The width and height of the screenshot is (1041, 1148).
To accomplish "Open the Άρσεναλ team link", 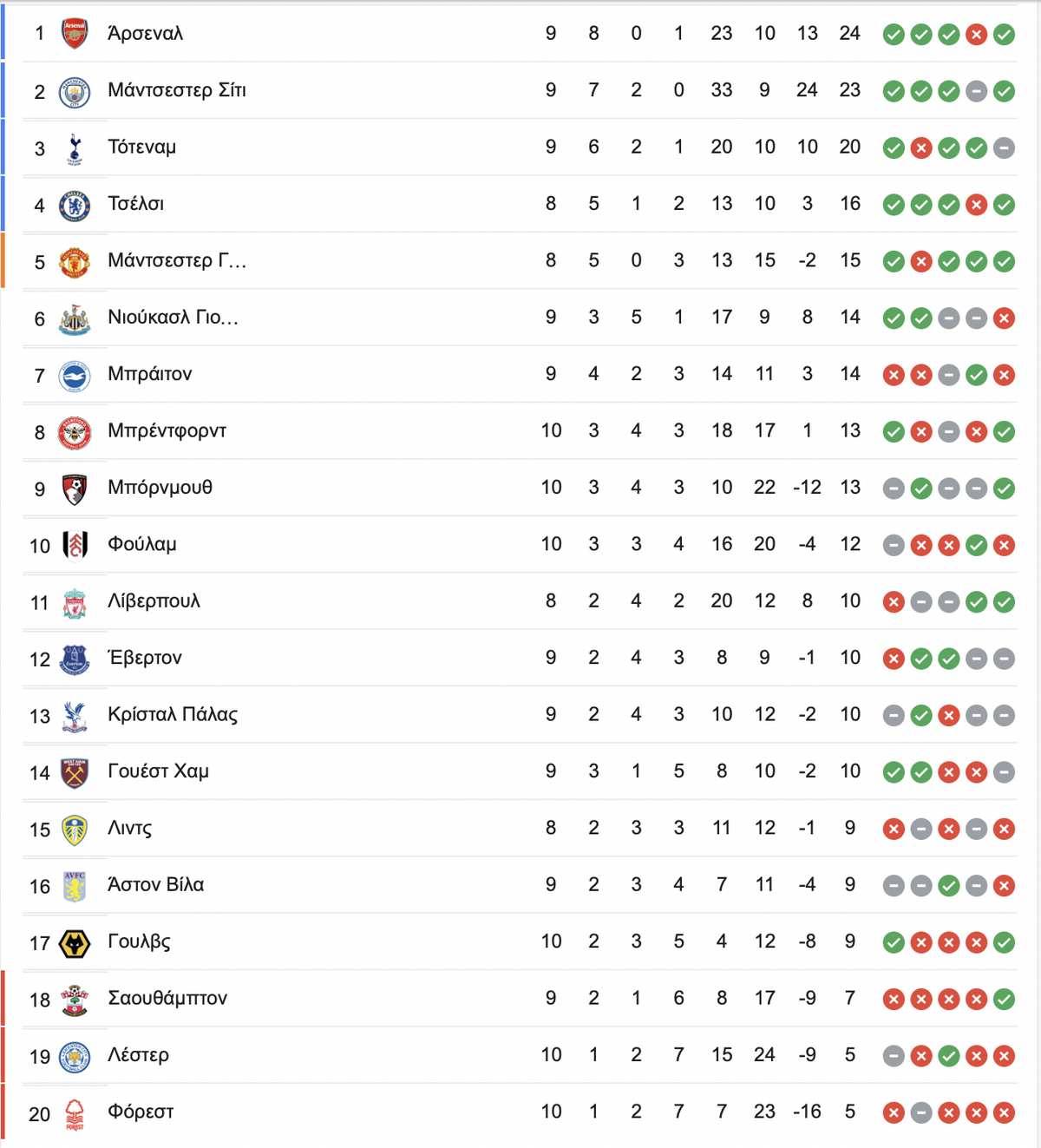I will coord(145,34).
